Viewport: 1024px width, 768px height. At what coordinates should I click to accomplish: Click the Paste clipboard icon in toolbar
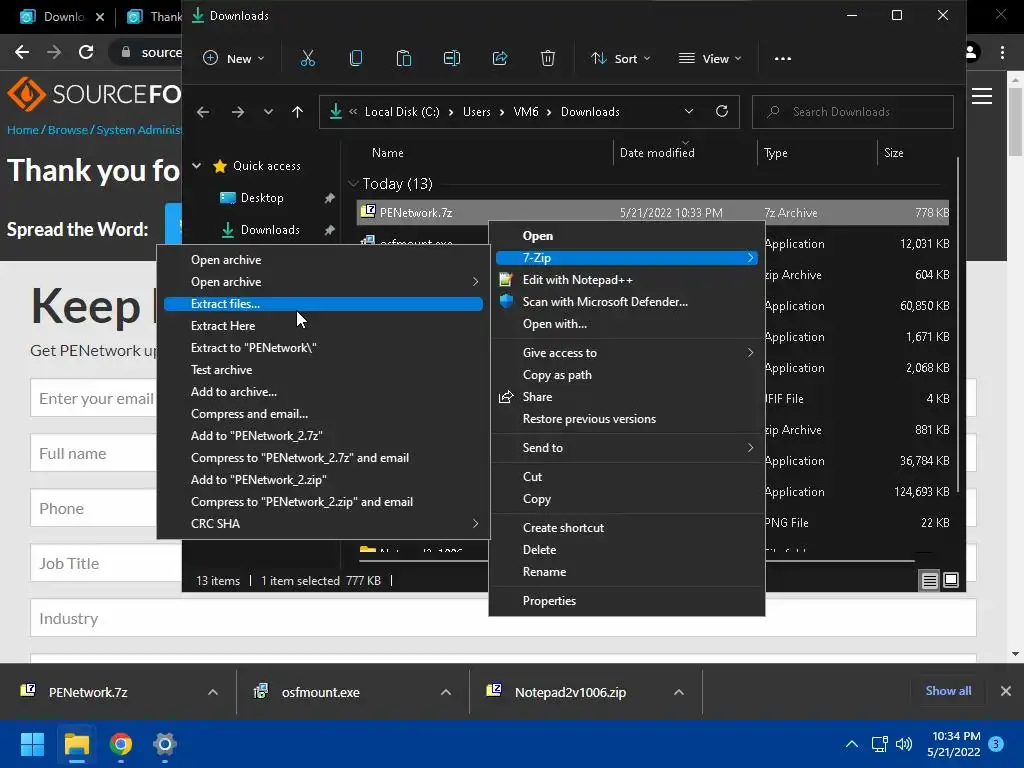tap(404, 58)
